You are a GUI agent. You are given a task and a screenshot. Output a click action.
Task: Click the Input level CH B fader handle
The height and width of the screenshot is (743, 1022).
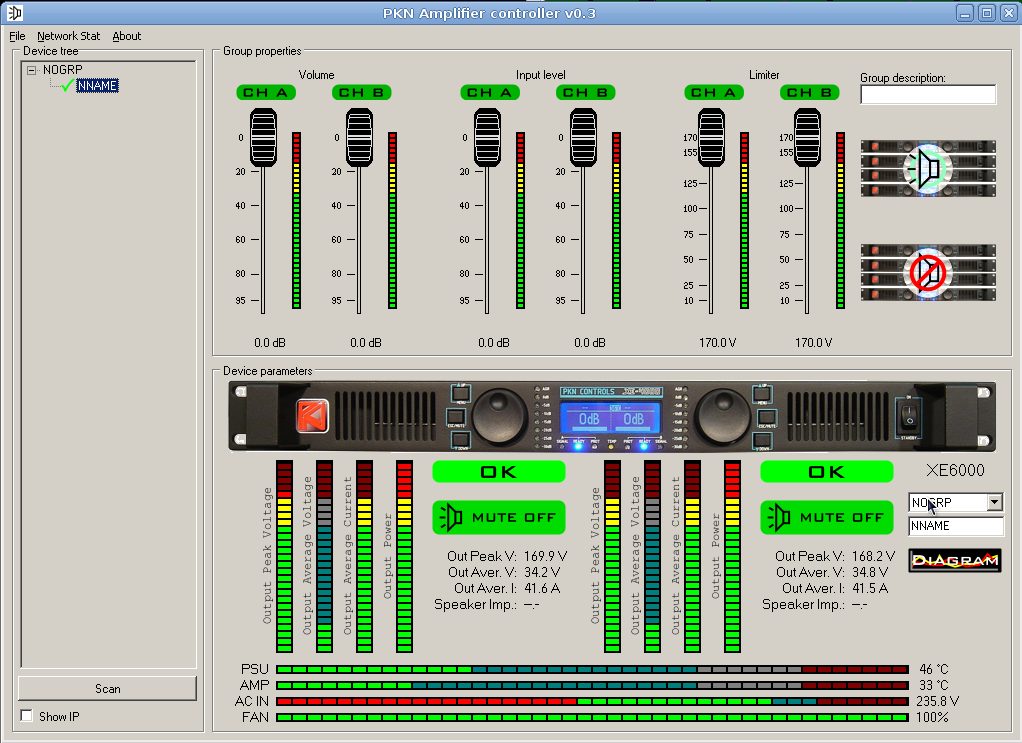[x=583, y=138]
